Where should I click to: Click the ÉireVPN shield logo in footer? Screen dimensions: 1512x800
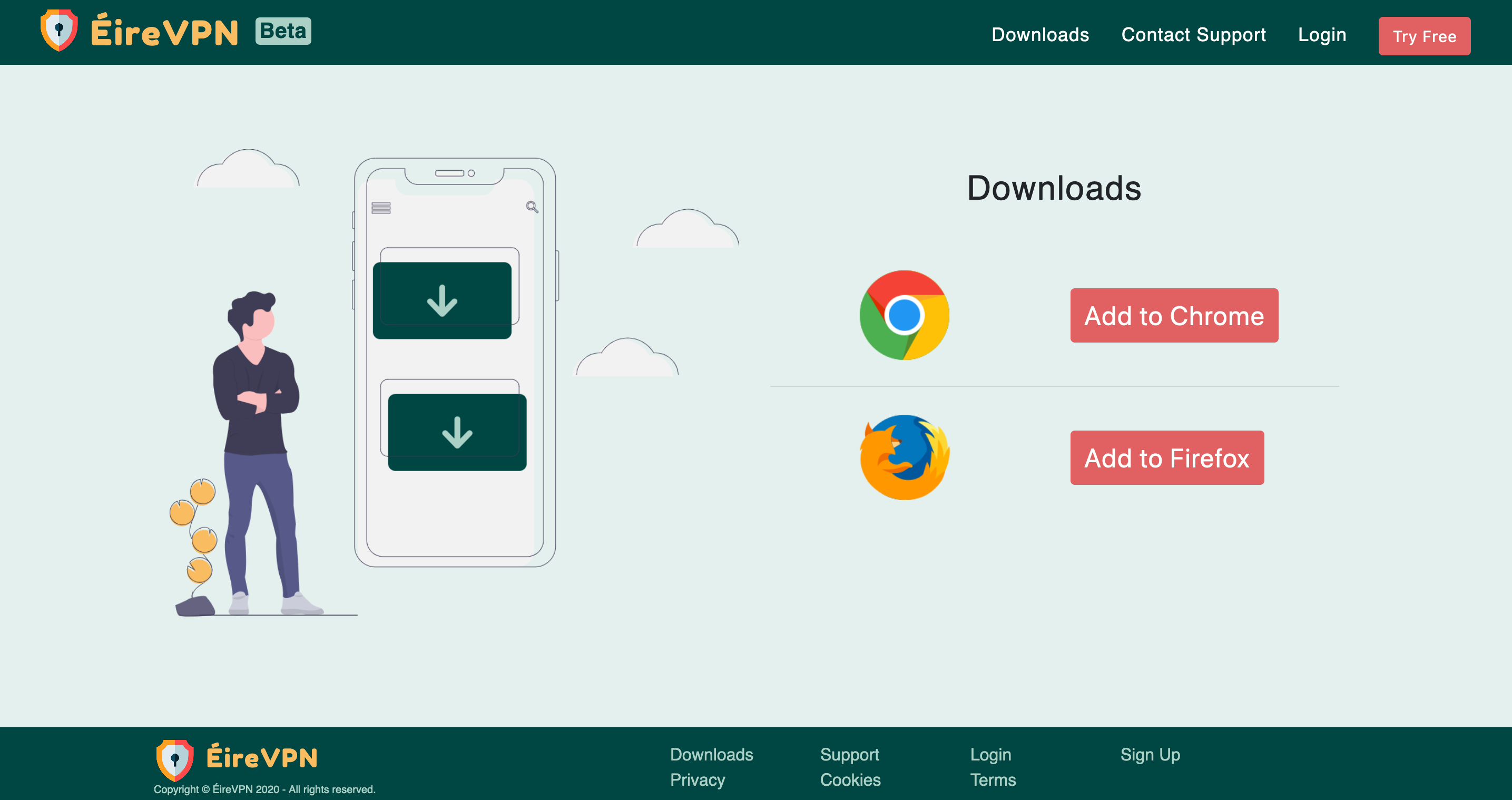click(x=174, y=759)
